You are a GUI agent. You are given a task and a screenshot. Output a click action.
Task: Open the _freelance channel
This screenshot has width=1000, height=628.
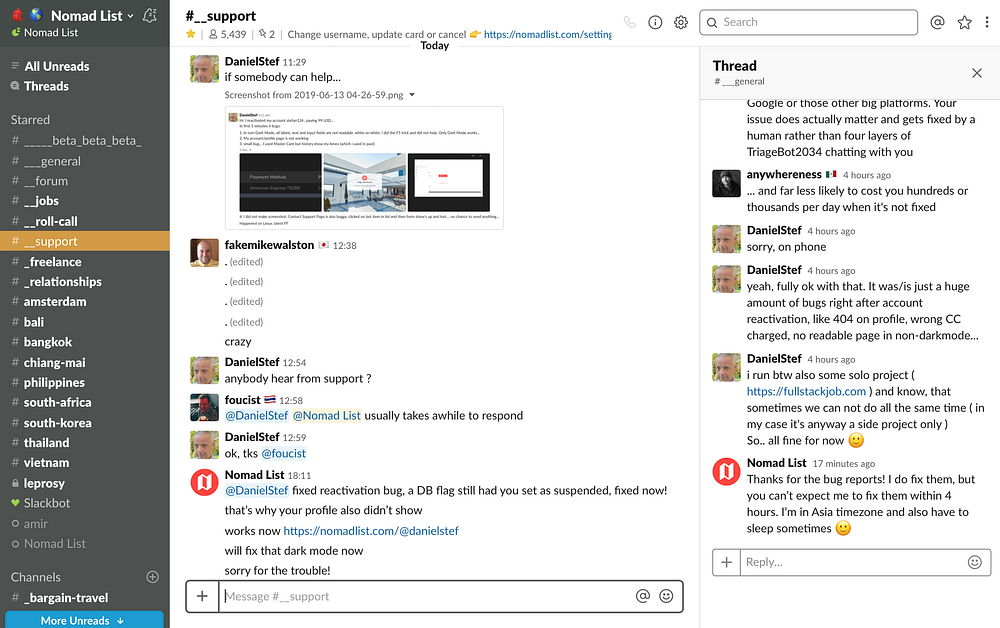click(85, 261)
